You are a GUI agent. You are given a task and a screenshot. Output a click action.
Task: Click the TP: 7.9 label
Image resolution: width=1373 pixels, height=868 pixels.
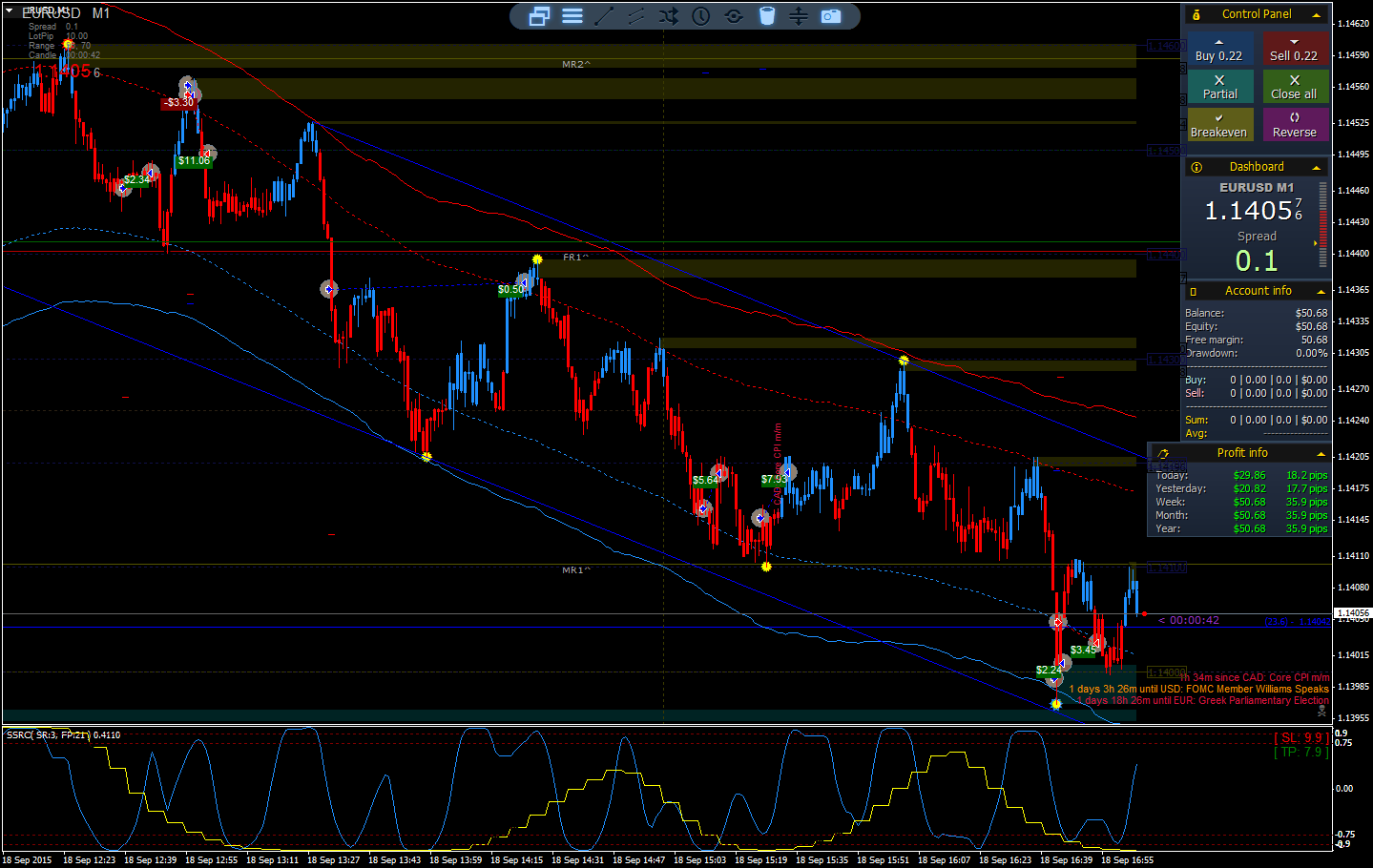pos(1301,752)
